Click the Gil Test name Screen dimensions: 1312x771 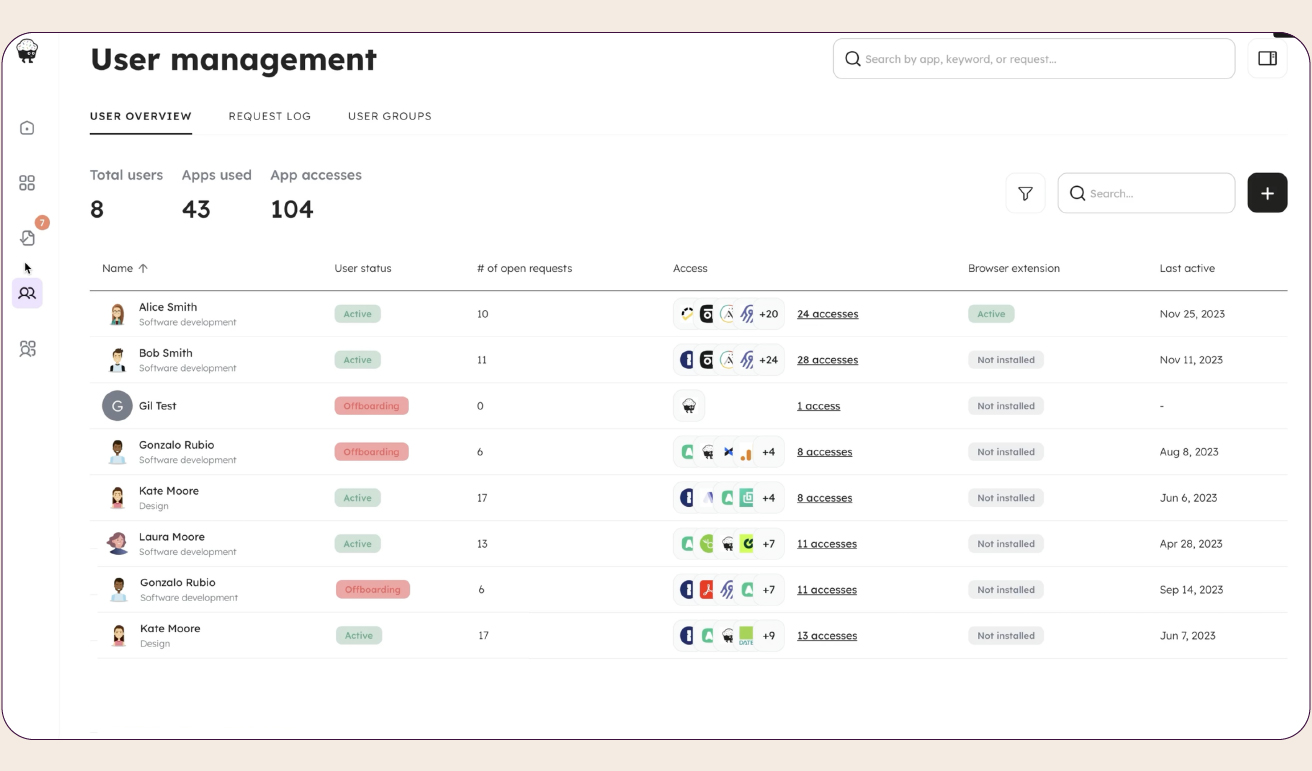tap(158, 406)
